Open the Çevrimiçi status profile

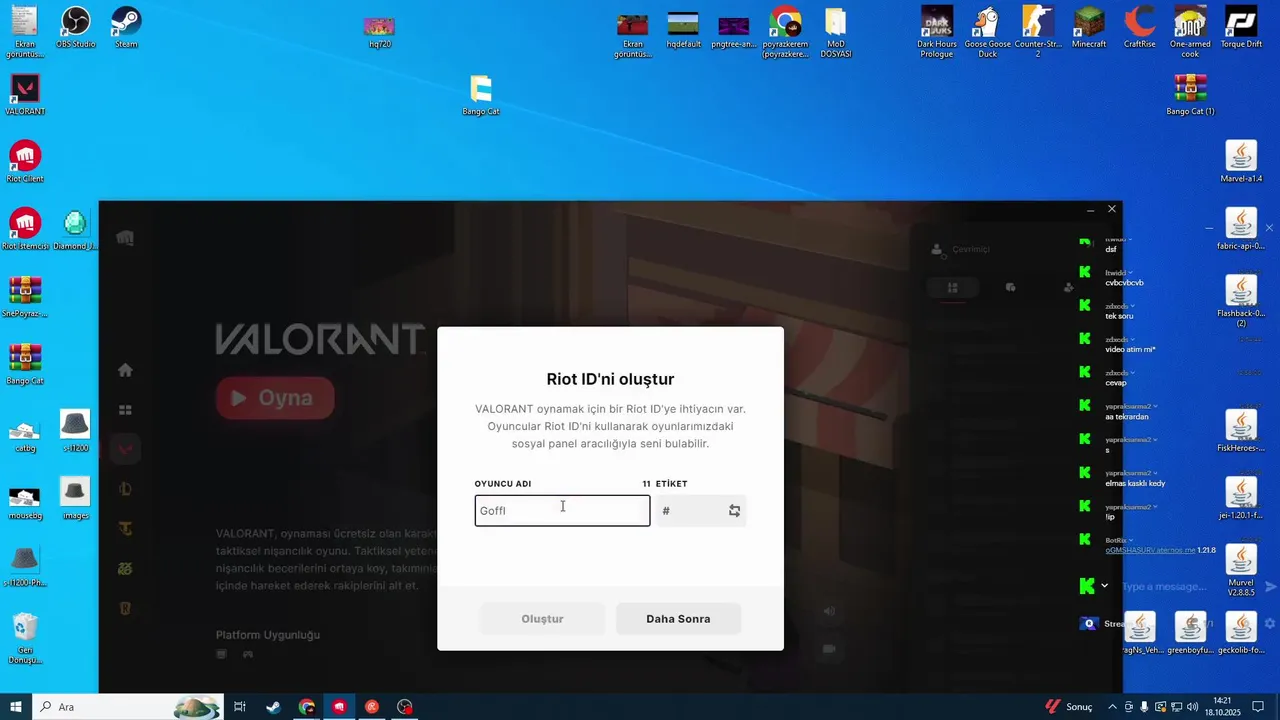pos(960,249)
